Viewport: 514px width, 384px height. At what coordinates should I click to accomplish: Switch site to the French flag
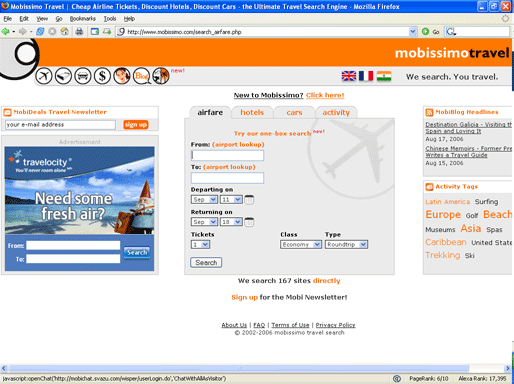[366, 76]
